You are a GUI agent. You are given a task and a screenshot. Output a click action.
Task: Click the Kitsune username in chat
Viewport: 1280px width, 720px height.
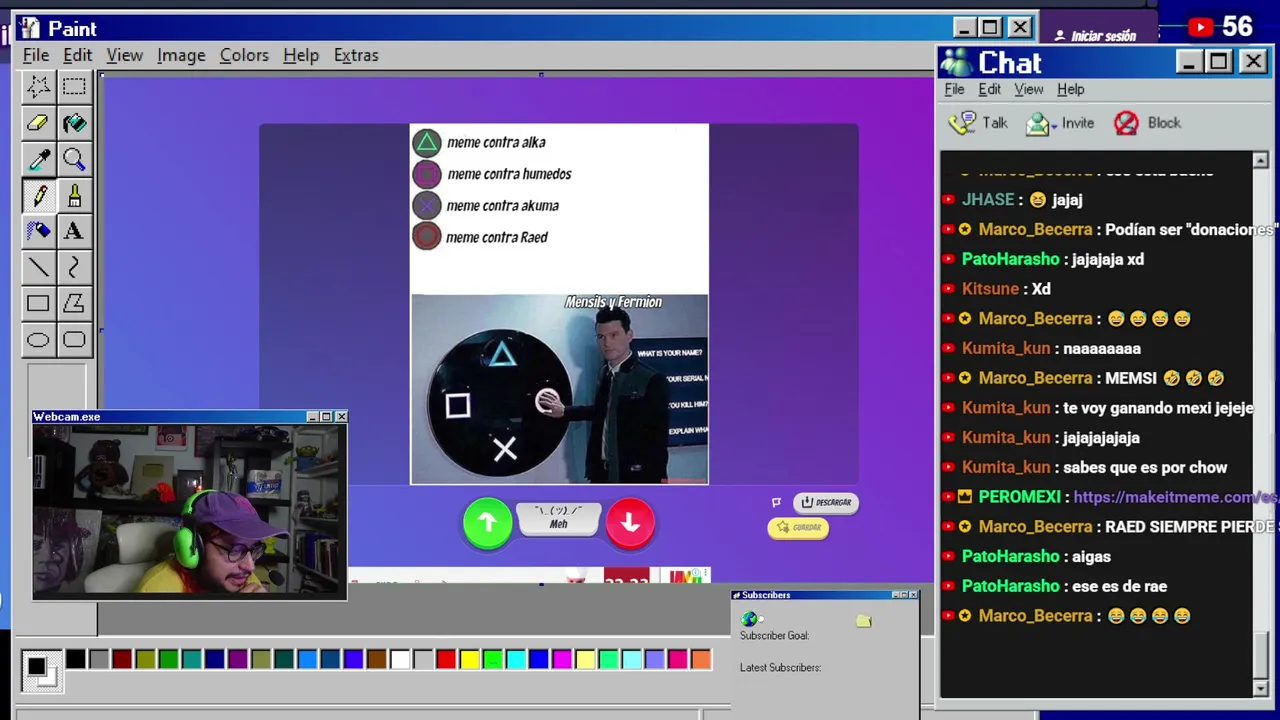pyautogui.click(x=990, y=289)
